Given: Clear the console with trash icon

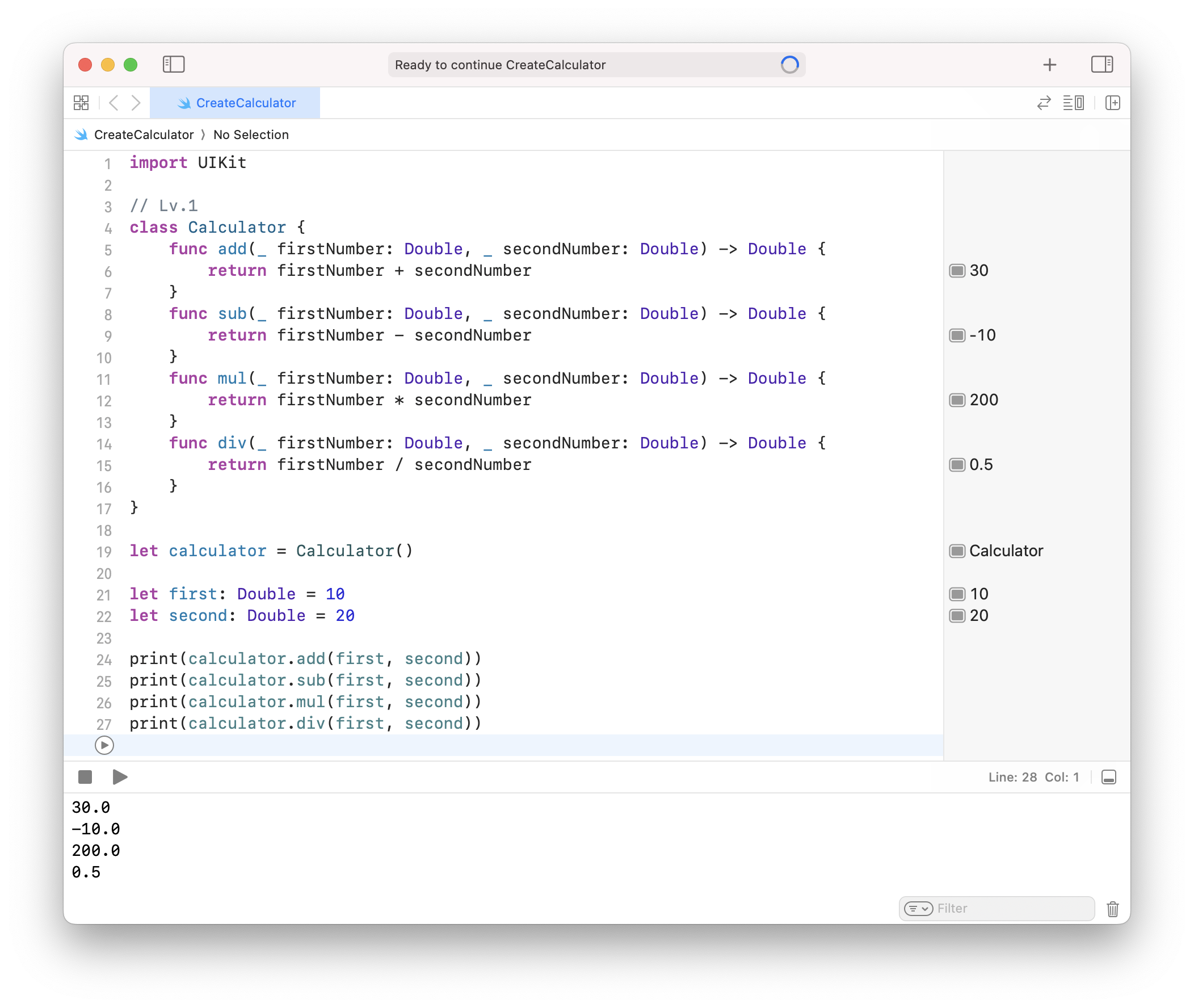Looking at the screenshot, I should 1112,909.
